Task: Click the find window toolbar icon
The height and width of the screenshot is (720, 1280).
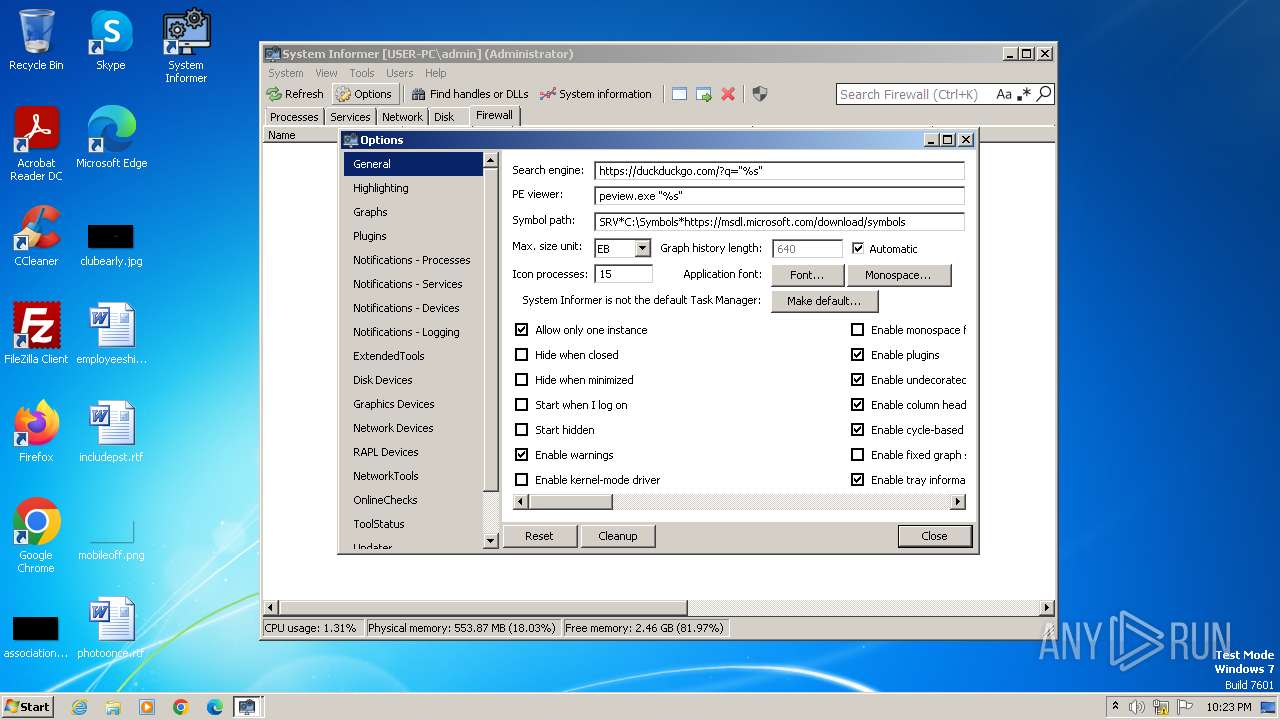Action: tap(679, 94)
